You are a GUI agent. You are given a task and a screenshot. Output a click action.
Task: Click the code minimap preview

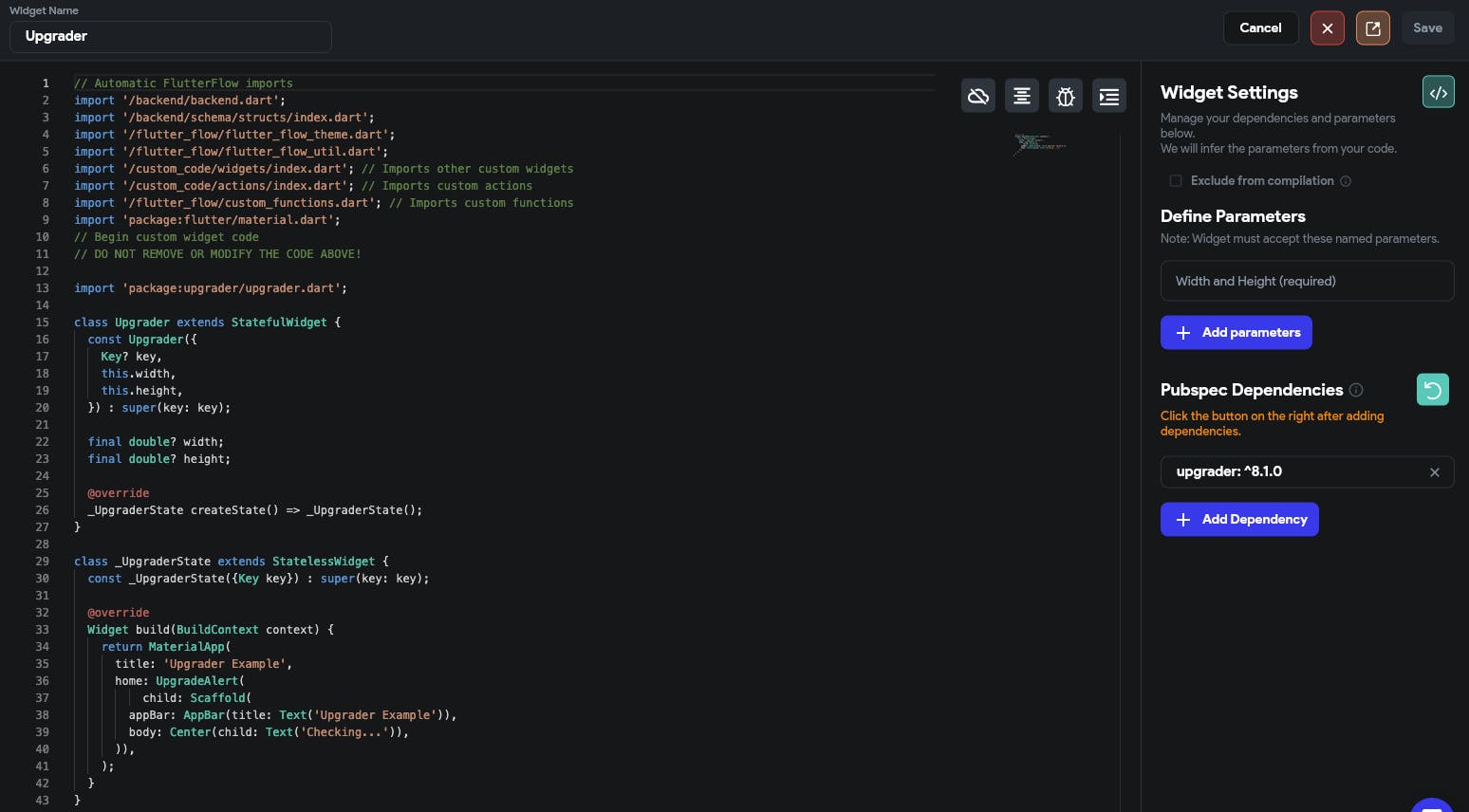point(1039,144)
